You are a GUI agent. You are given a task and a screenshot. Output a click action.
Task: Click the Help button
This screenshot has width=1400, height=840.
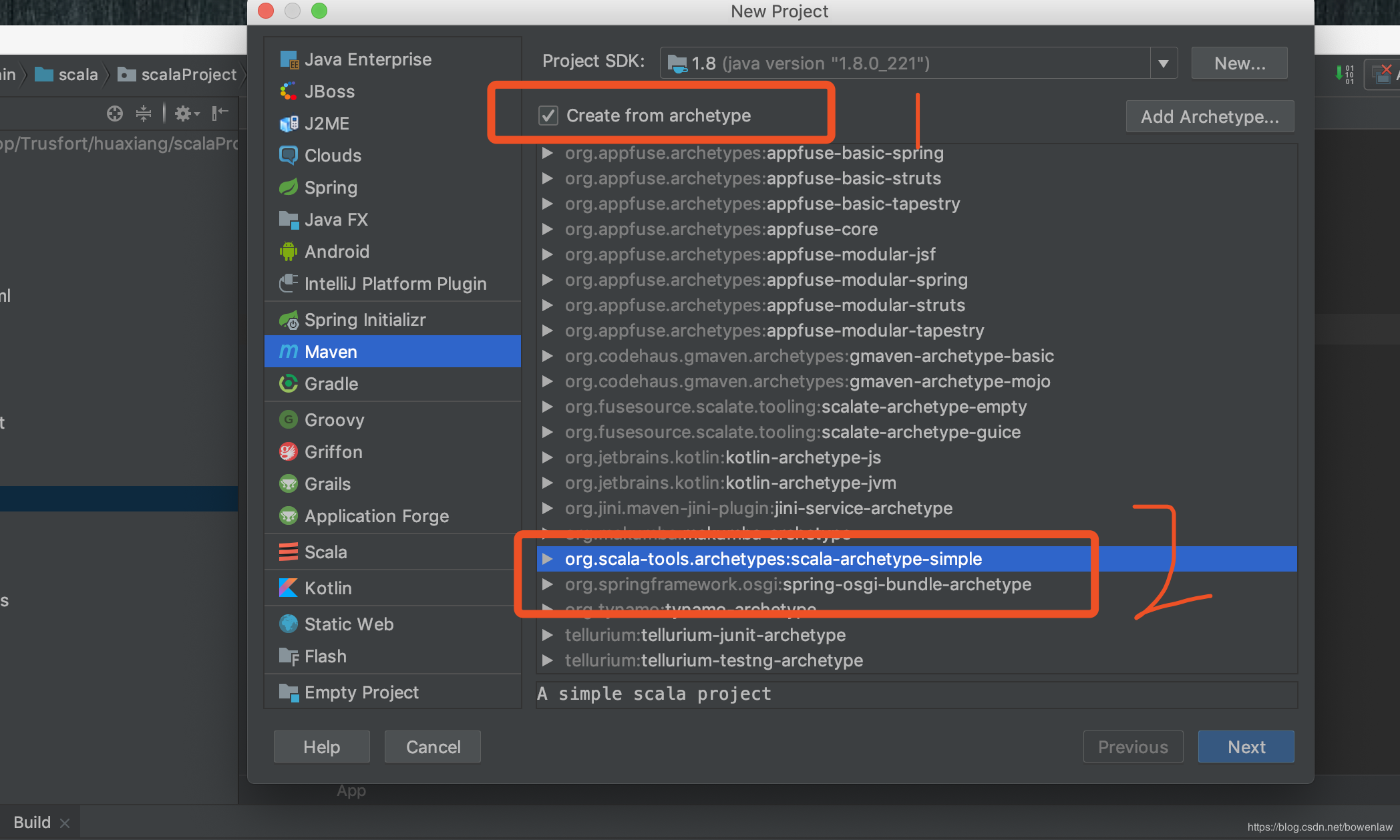coord(321,747)
